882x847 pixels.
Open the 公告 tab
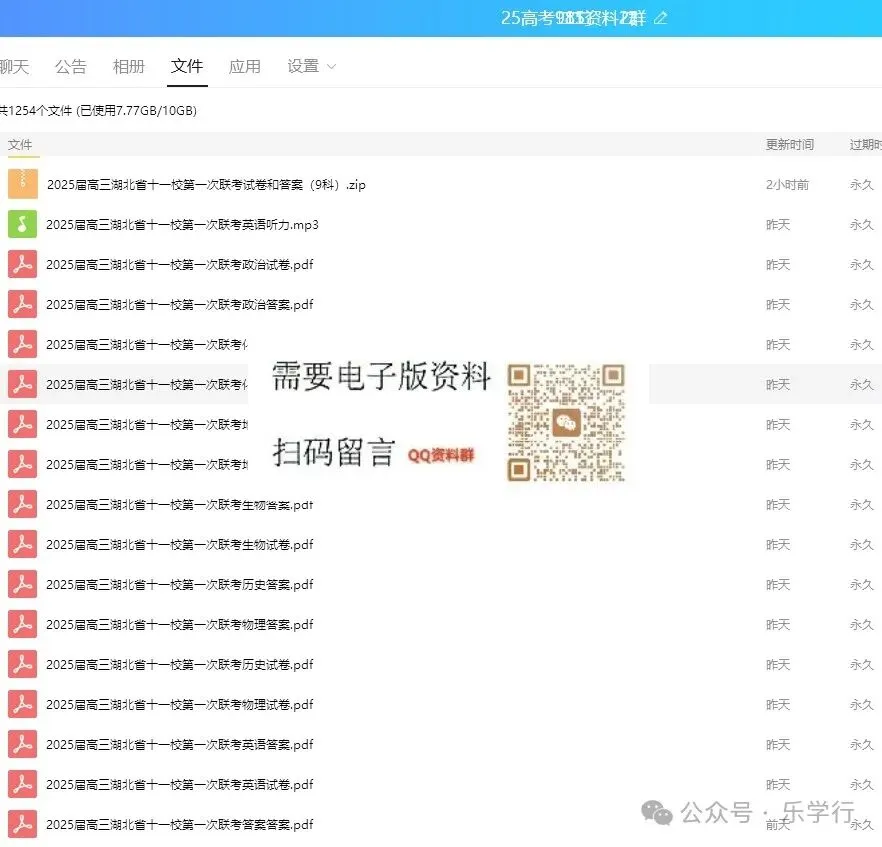[70, 66]
